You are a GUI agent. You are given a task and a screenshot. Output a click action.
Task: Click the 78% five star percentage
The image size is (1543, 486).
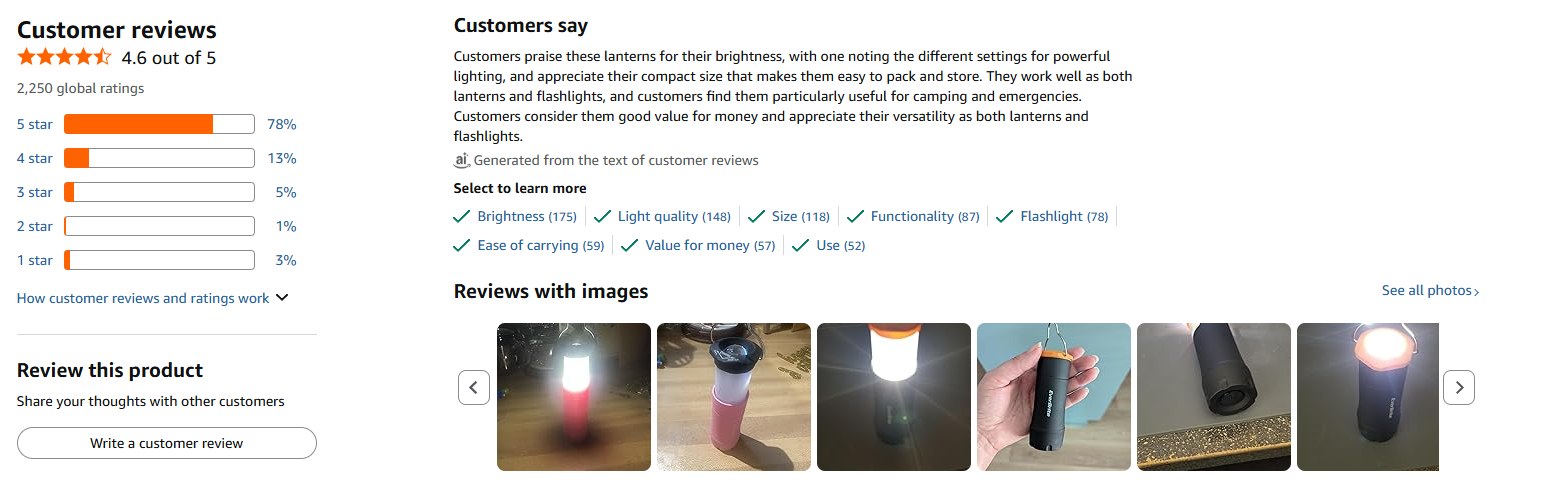coord(282,124)
